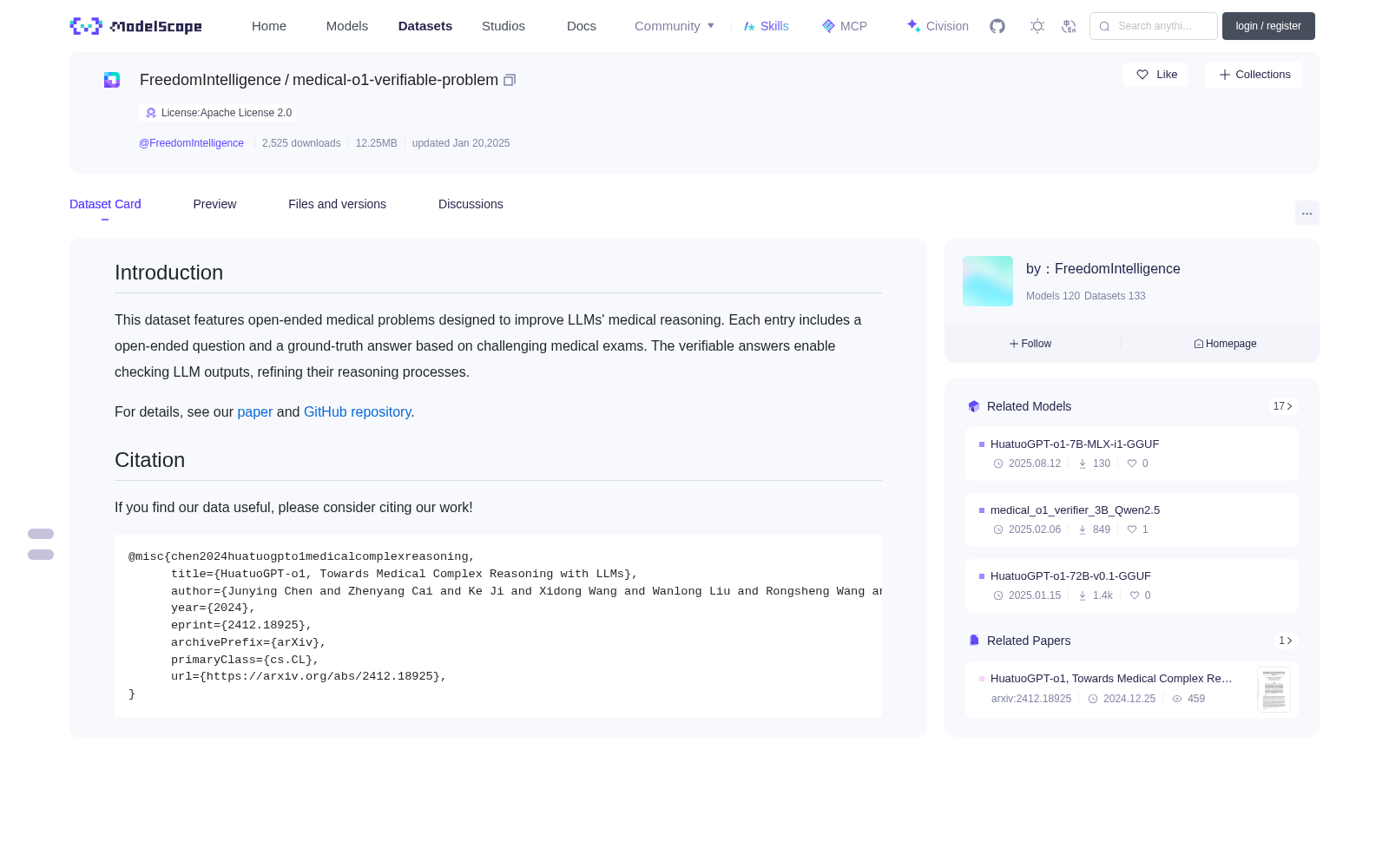The height and width of the screenshot is (868, 1389).
Task: Open the Discussions tab
Action: tap(471, 204)
